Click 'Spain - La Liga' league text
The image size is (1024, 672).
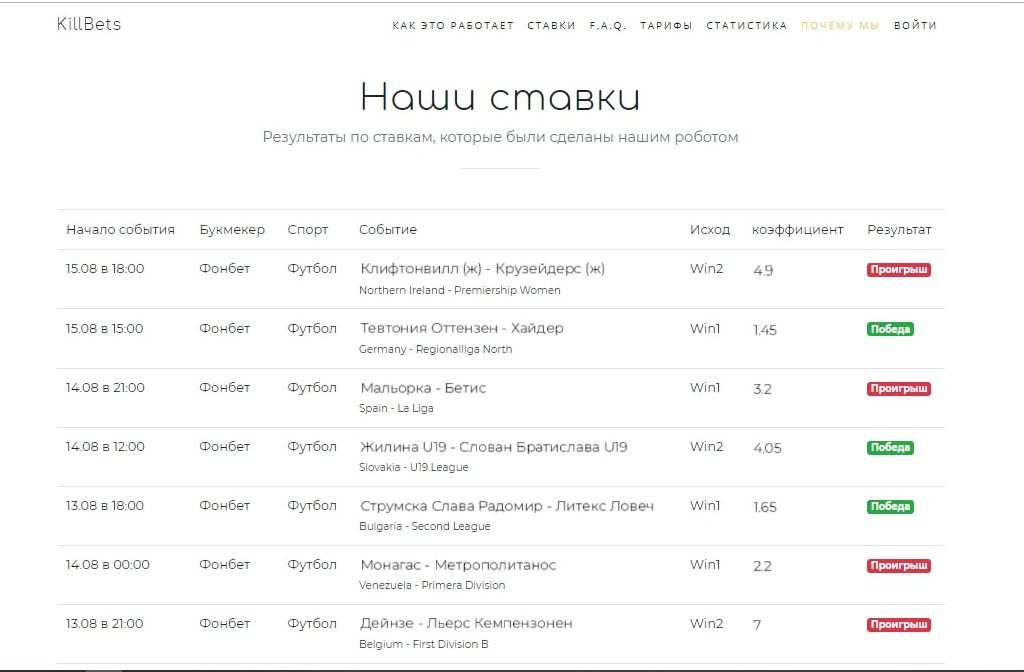[396, 408]
